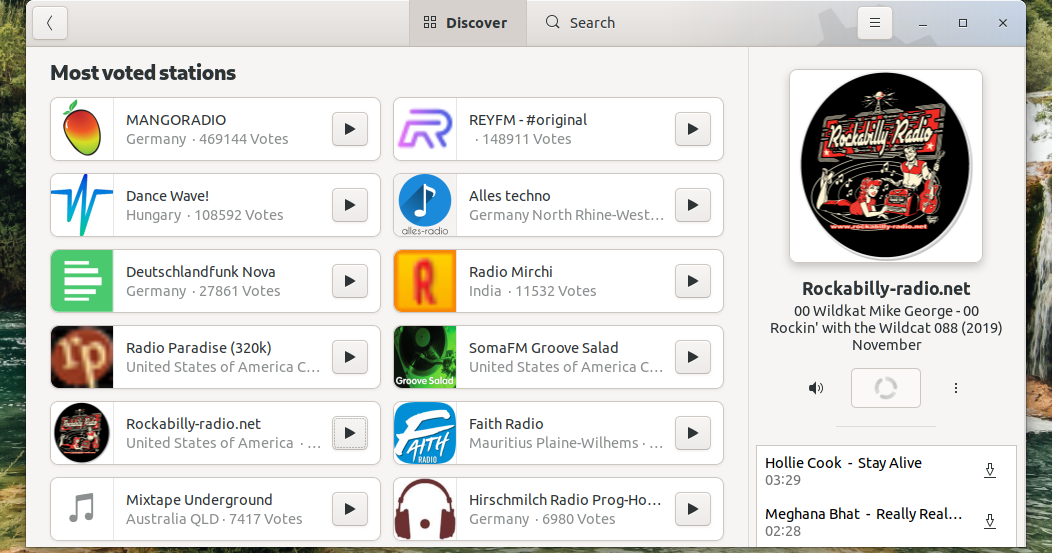Play the Faith Radio station

click(x=692, y=433)
